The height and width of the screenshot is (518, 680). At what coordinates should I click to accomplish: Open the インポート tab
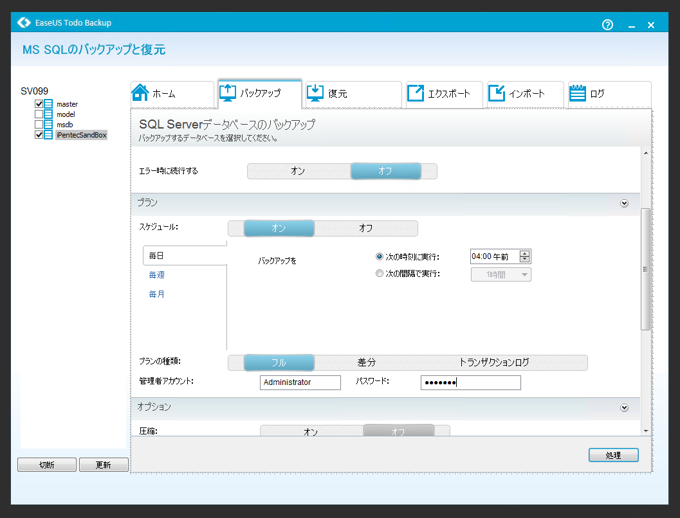(525, 94)
